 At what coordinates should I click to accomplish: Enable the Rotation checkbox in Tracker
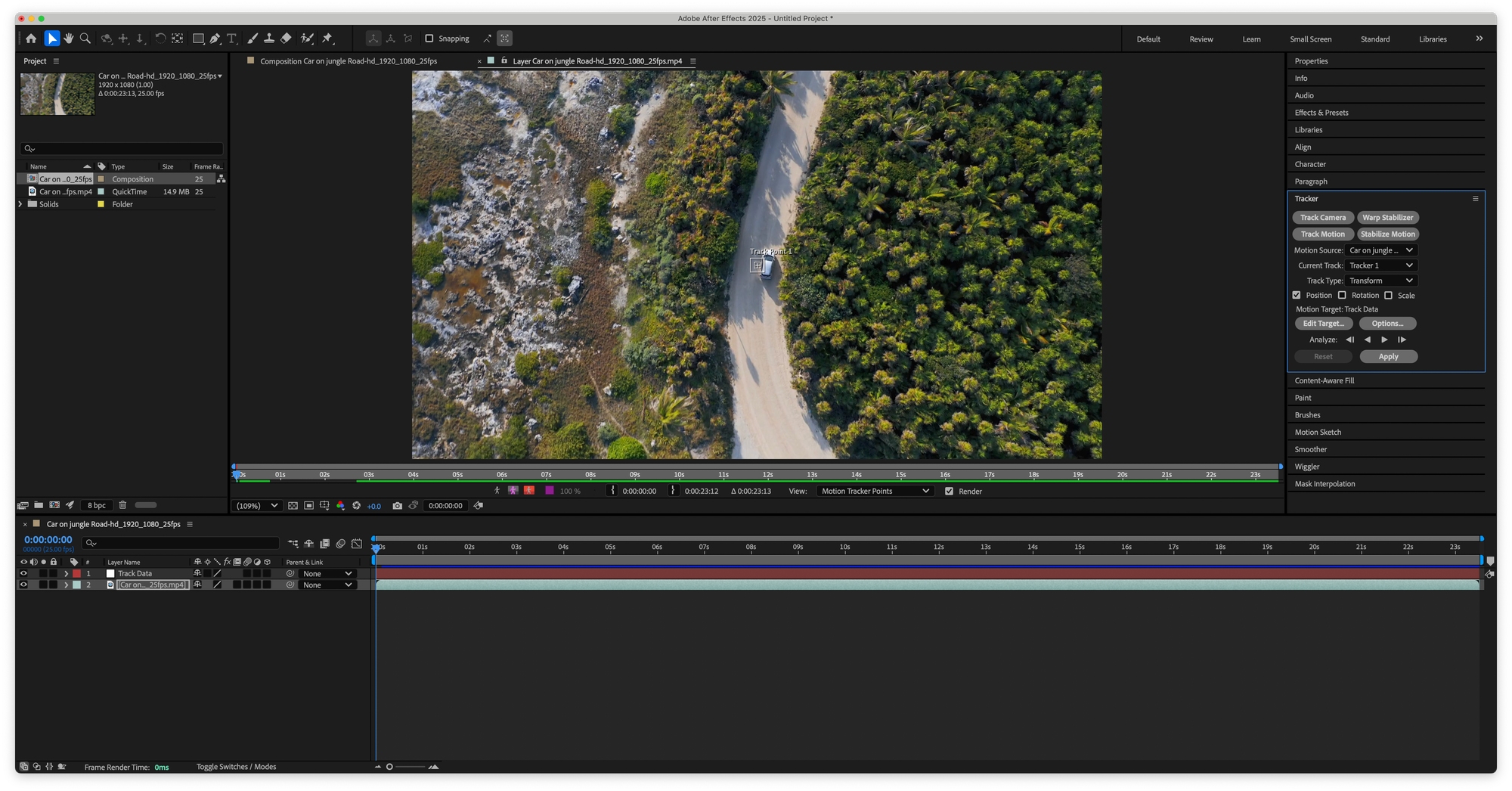click(x=1342, y=296)
